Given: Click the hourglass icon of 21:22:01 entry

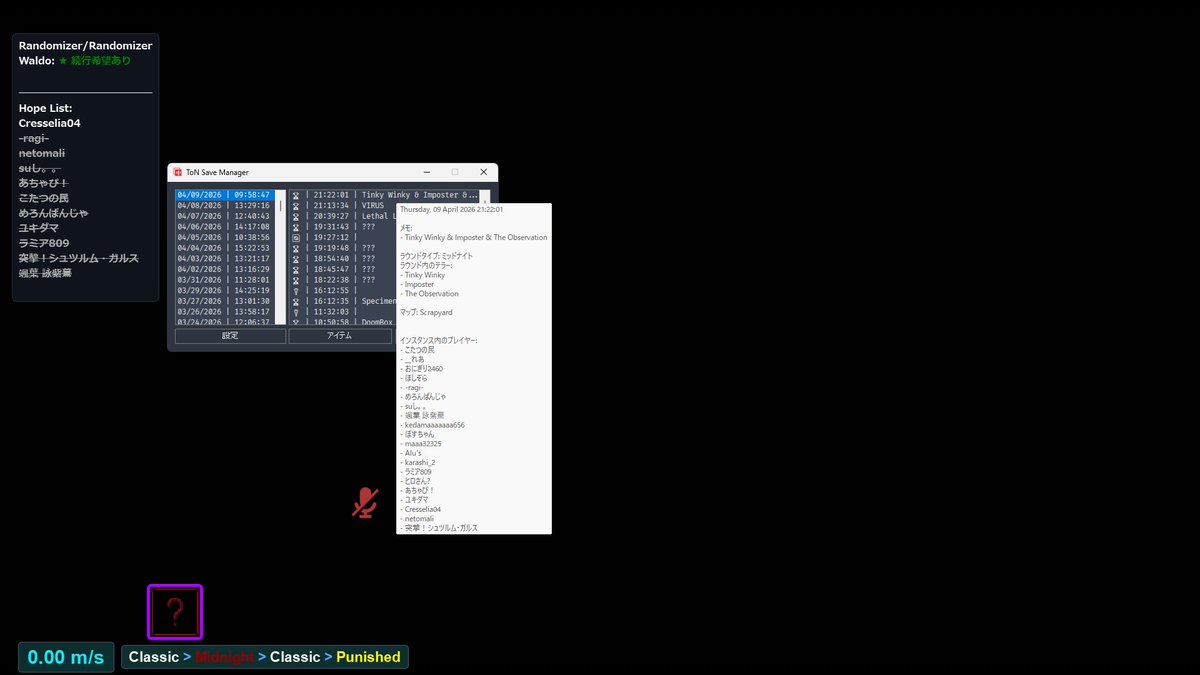Looking at the screenshot, I should coord(296,195).
